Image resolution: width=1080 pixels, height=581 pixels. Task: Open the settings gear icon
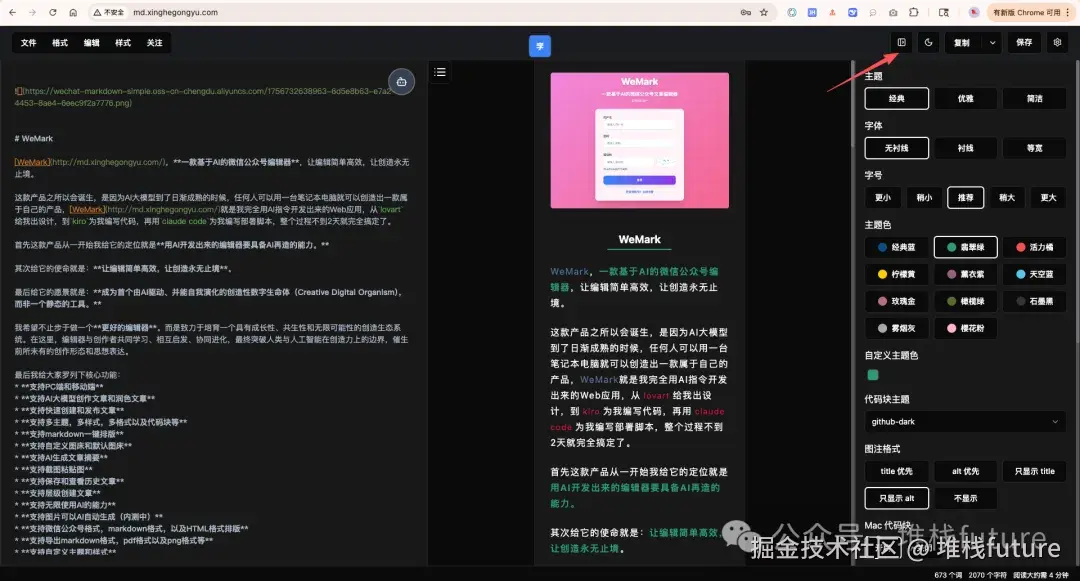[1058, 42]
